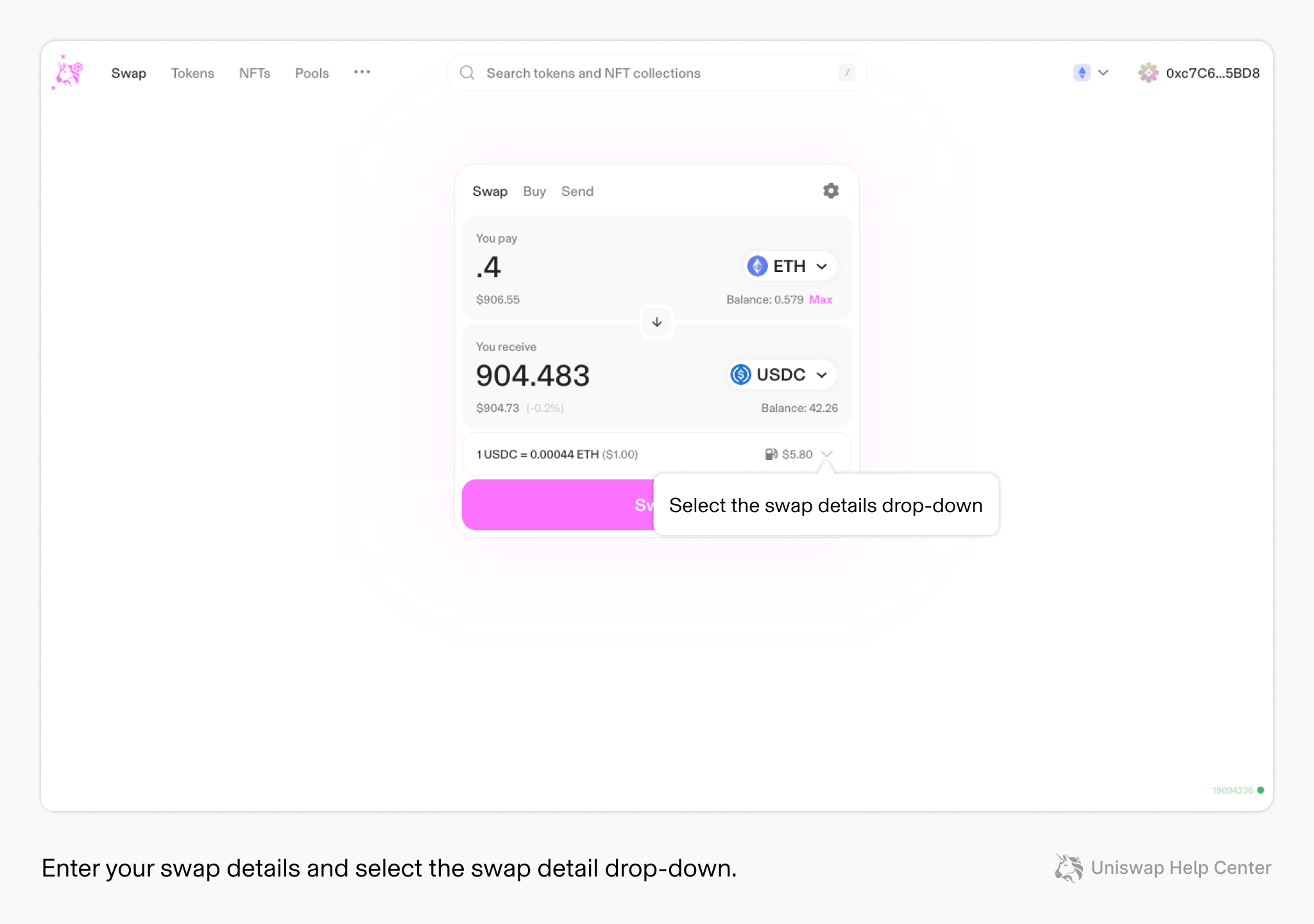Click the Uniswap Help Center logo
Screen dimensions: 1314x924
tap(1069, 868)
